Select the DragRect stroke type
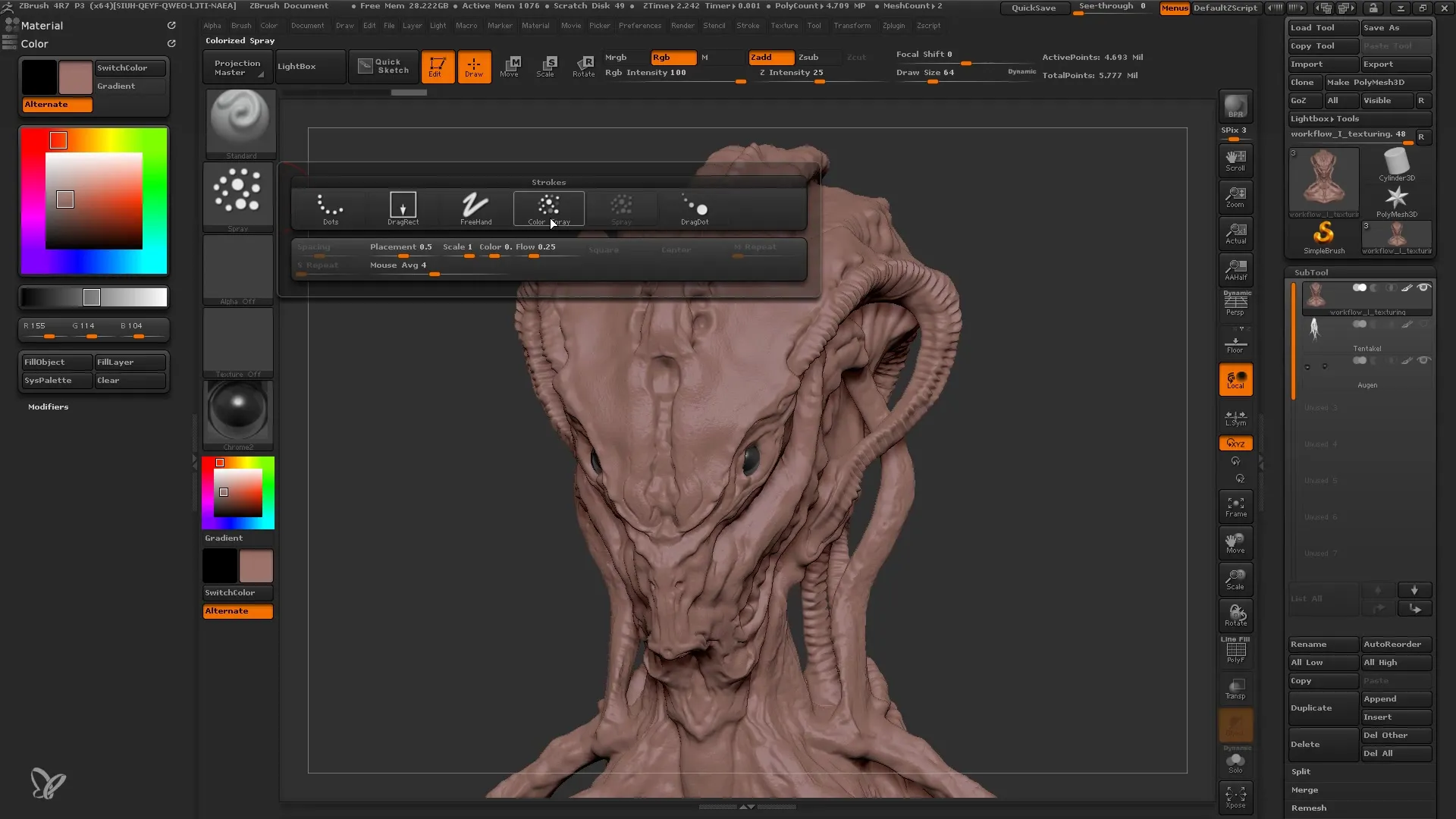 point(403,207)
